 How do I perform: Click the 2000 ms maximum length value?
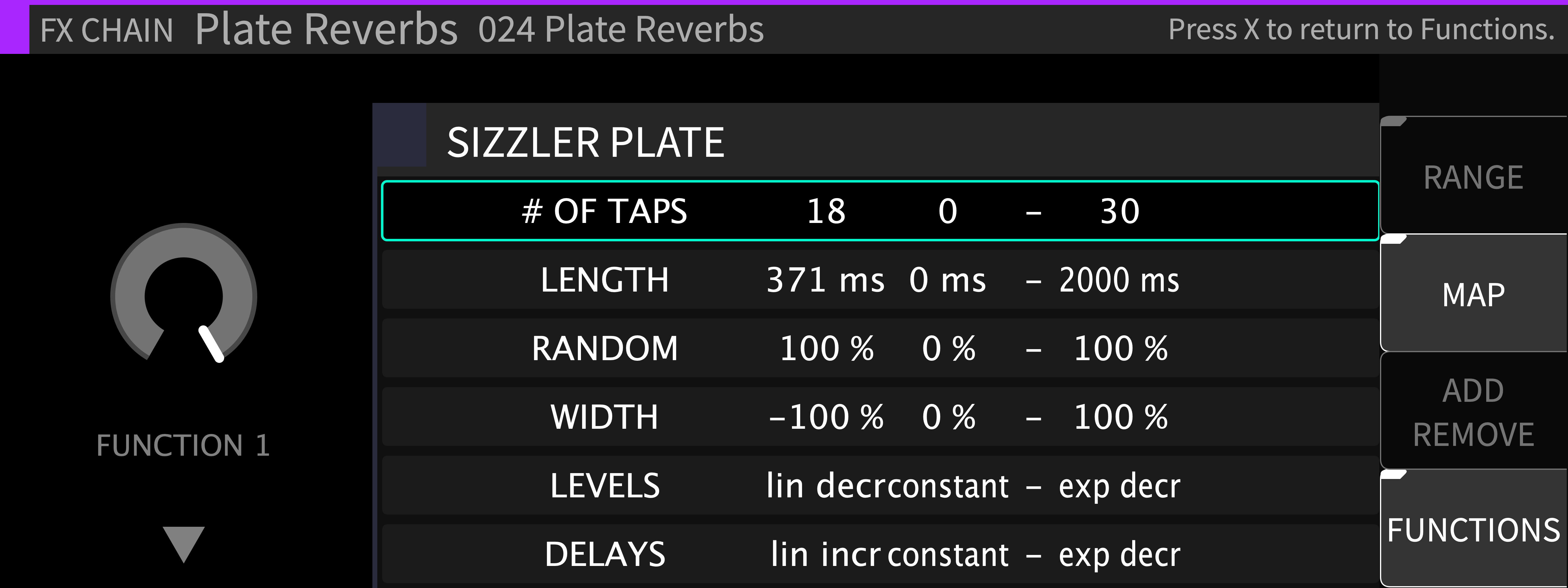[1119, 280]
